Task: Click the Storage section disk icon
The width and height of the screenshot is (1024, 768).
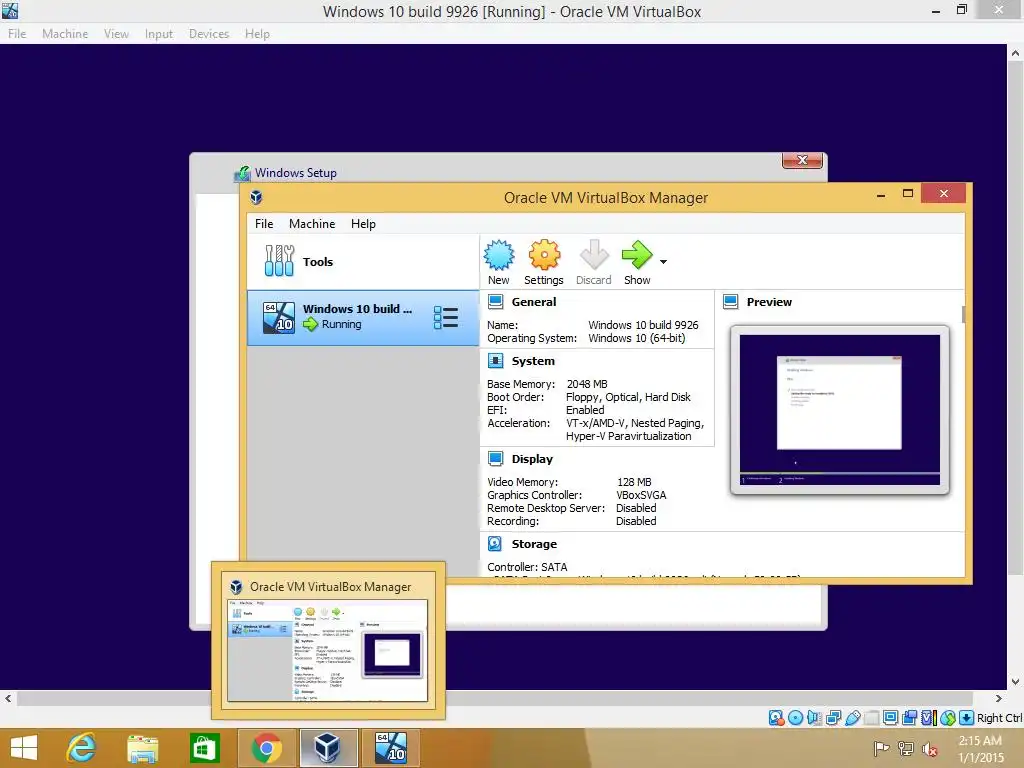Action: [496, 544]
